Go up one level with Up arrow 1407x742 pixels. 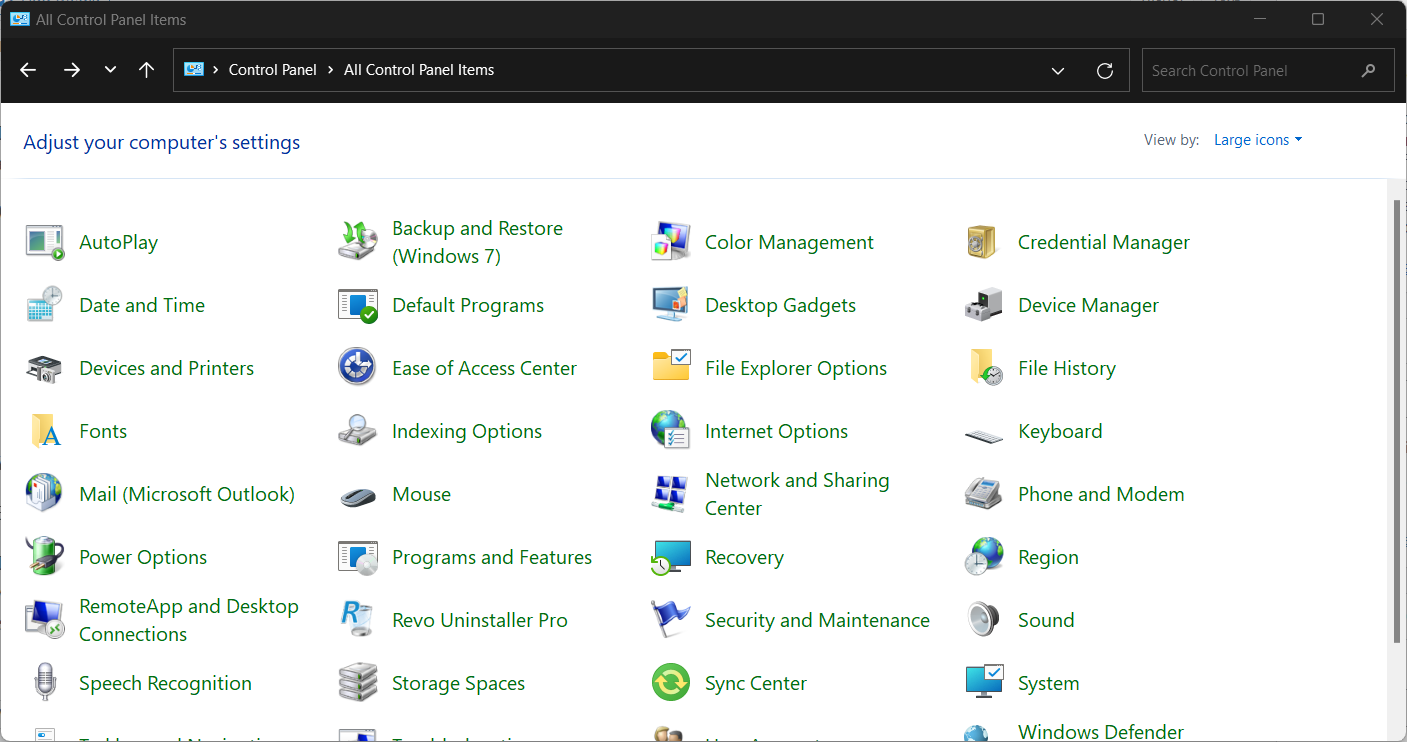[147, 70]
